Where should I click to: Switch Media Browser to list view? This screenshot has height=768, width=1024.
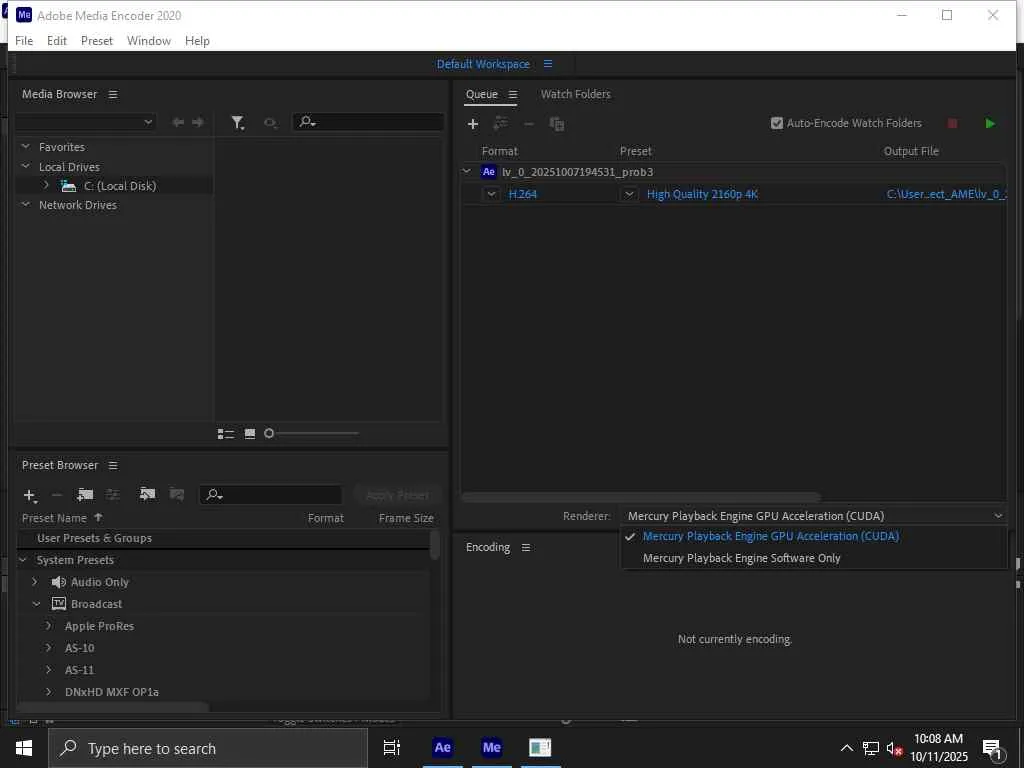coord(226,434)
